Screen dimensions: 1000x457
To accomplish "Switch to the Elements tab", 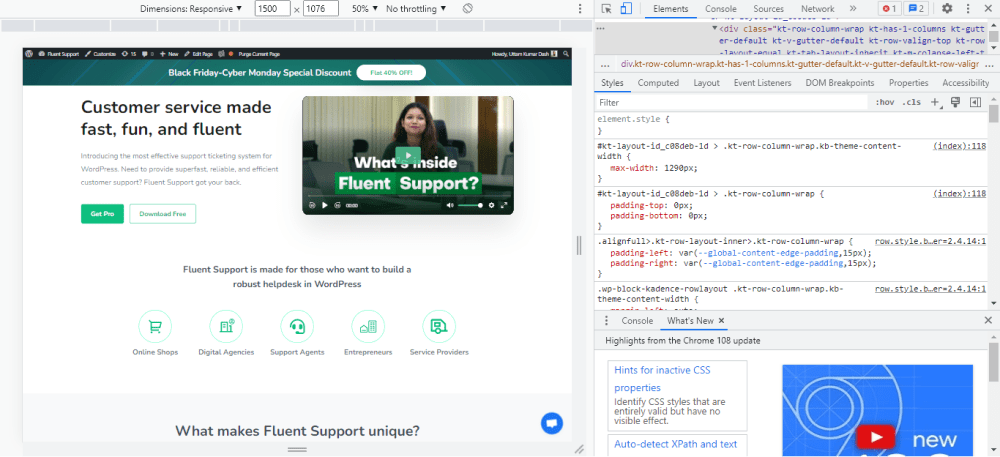I will point(670,9).
